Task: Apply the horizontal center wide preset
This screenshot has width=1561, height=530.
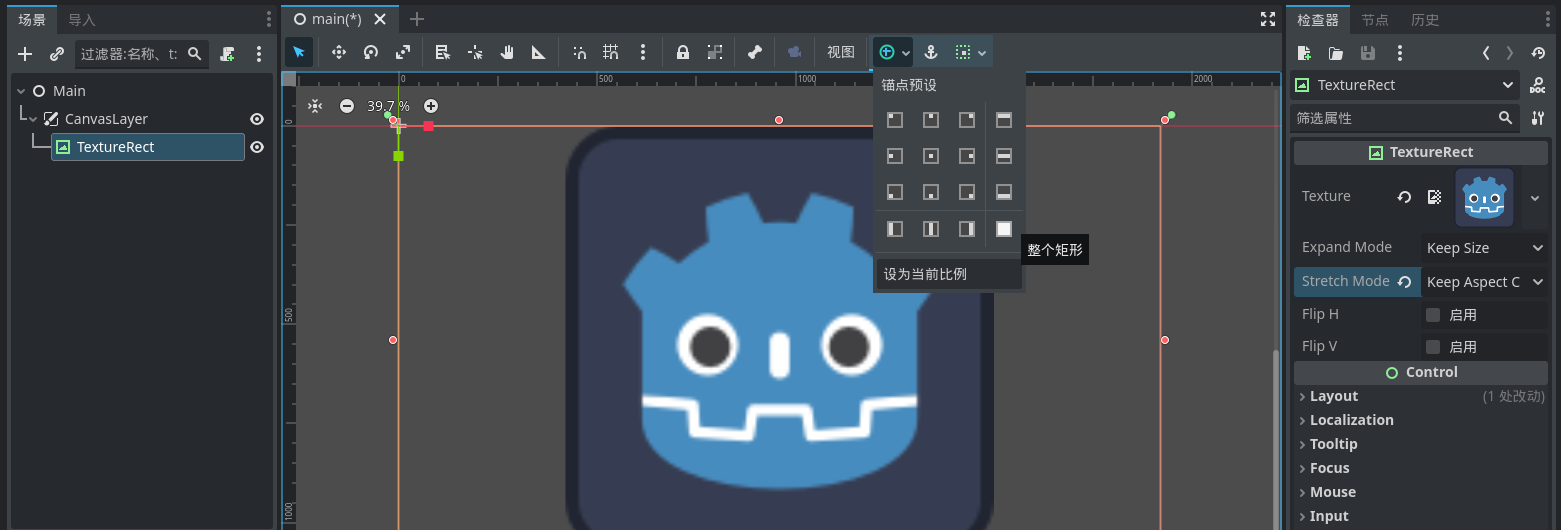Action: coord(1004,156)
